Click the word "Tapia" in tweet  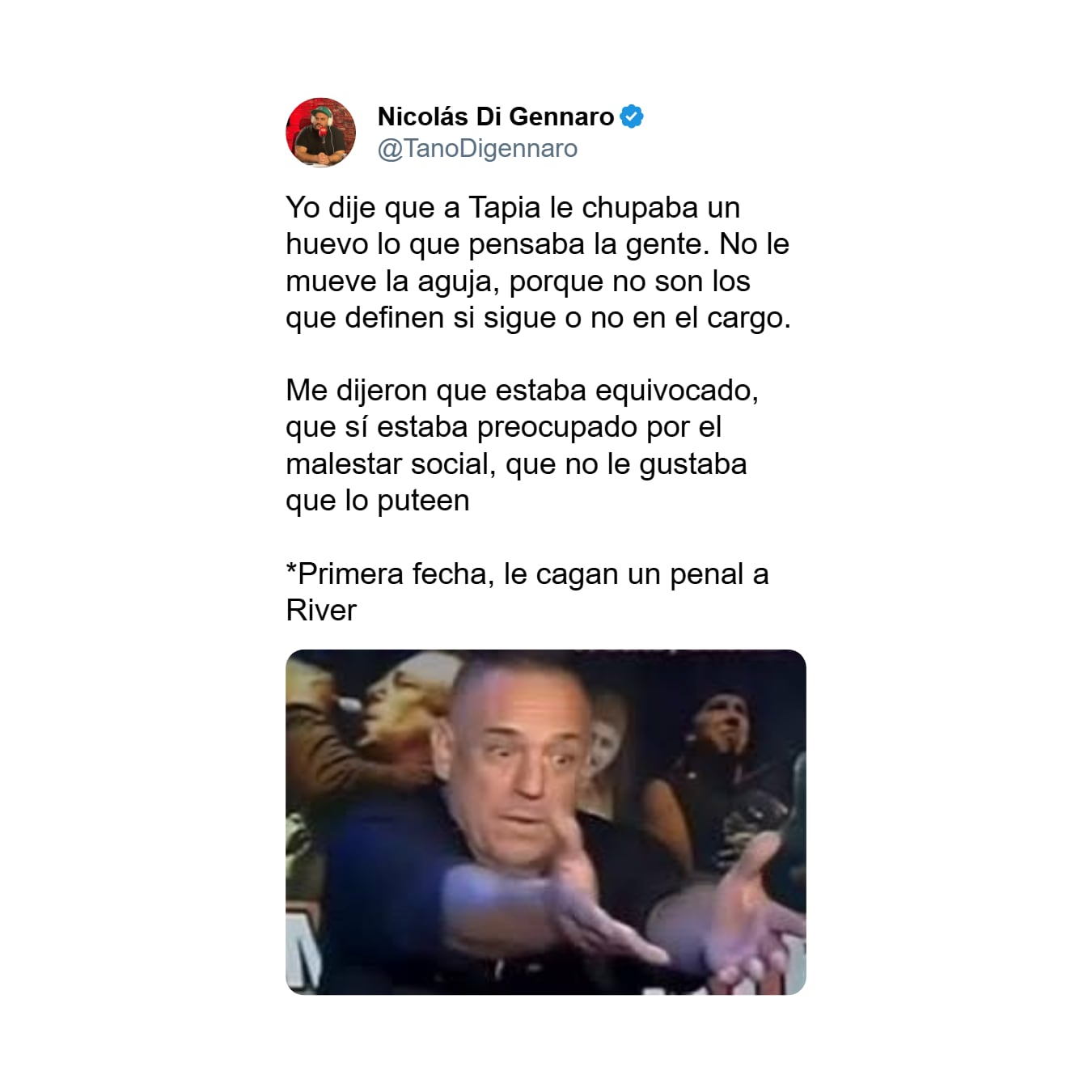(x=505, y=208)
